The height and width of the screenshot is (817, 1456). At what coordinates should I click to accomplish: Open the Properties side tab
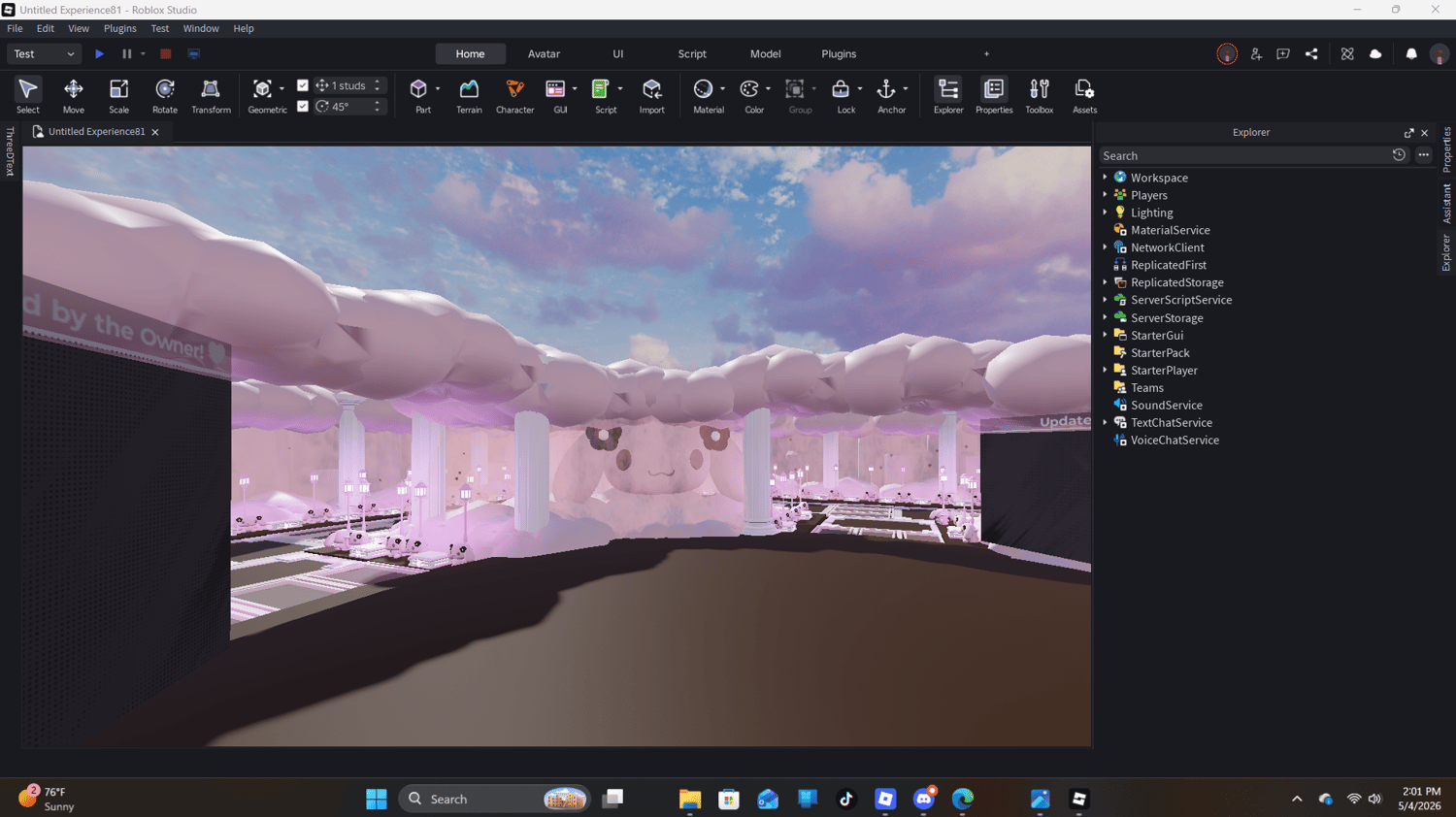pyautogui.click(x=1446, y=149)
